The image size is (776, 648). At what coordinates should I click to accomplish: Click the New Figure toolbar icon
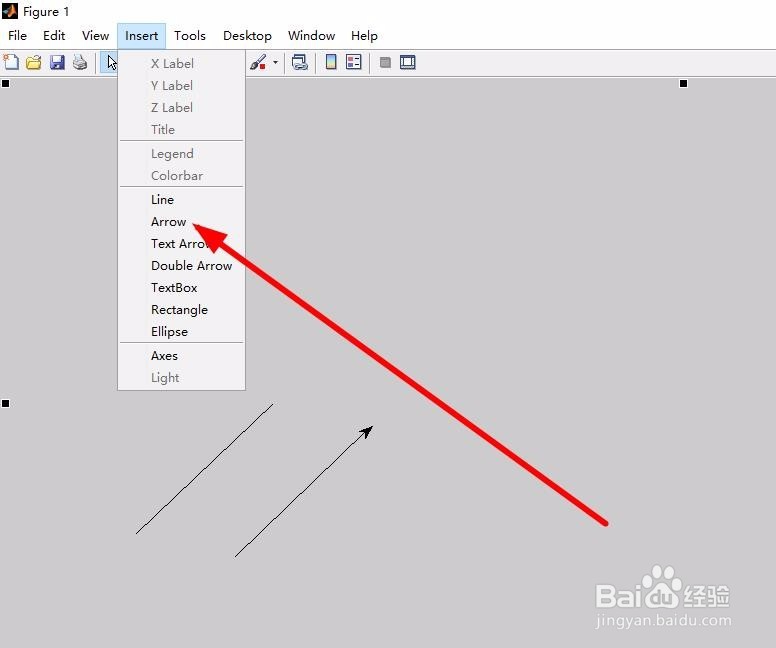click(11, 62)
